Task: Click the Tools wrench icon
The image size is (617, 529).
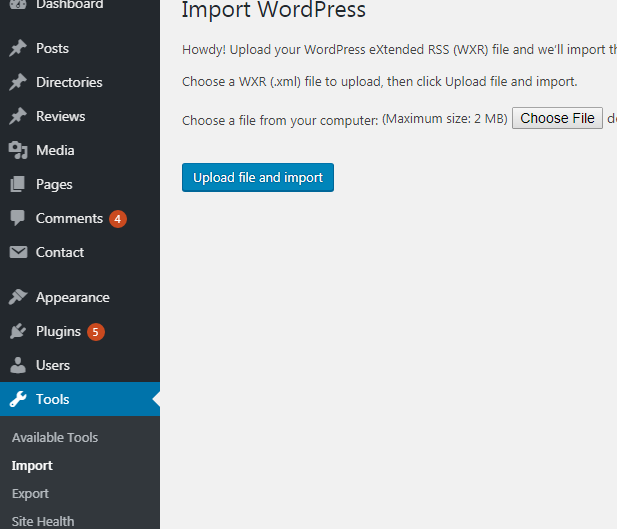Action: [18, 399]
